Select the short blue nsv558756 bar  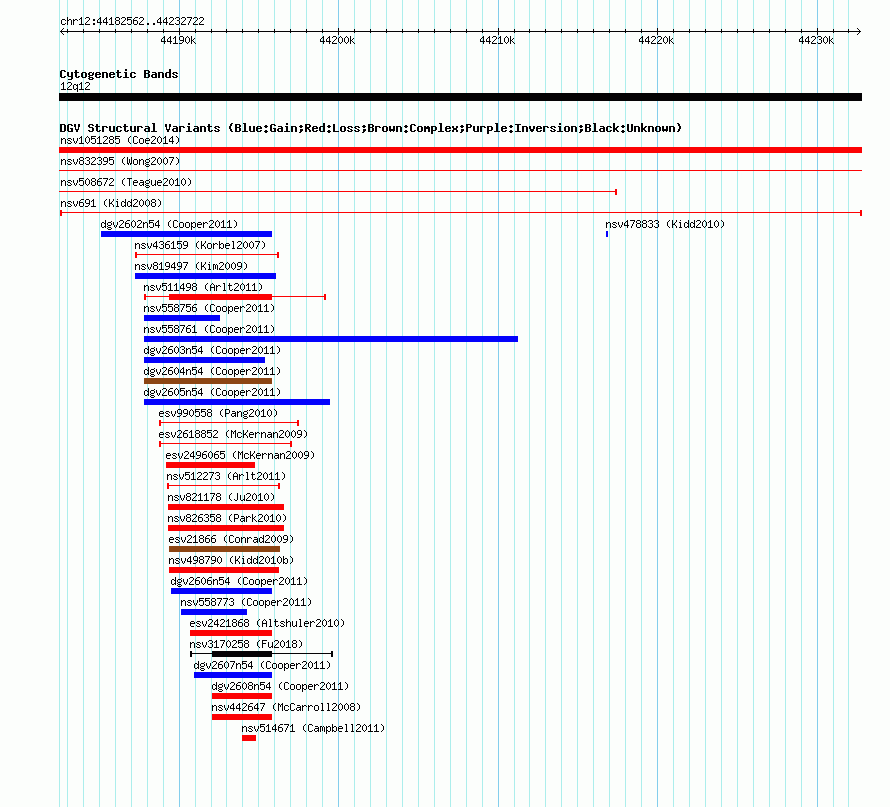pyautogui.click(x=182, y=318)
